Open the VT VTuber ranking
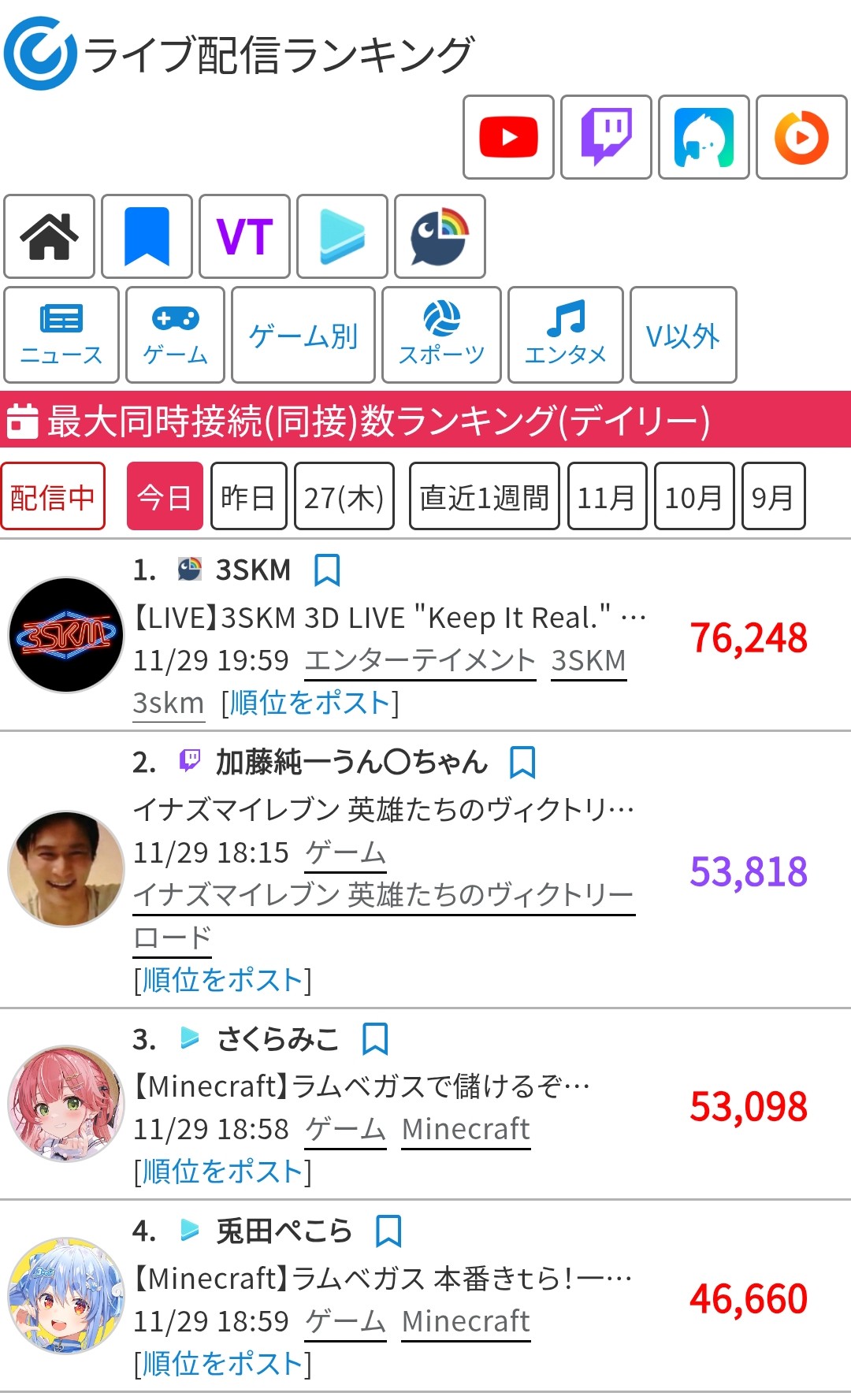Screen dimensions: 851x1400 [x=245, y=236]
